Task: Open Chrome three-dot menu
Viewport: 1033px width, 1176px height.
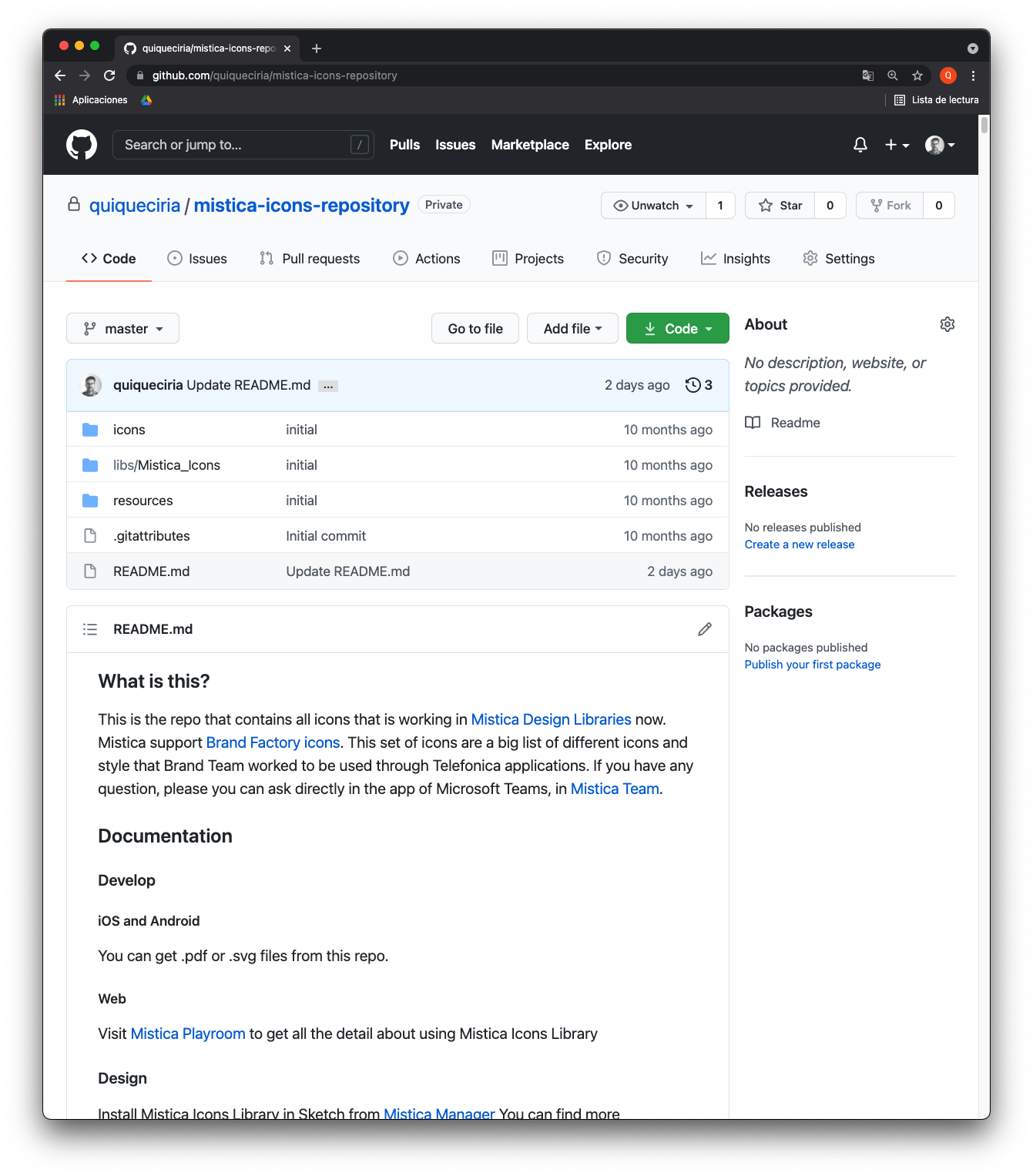Action: pos(973,75)
